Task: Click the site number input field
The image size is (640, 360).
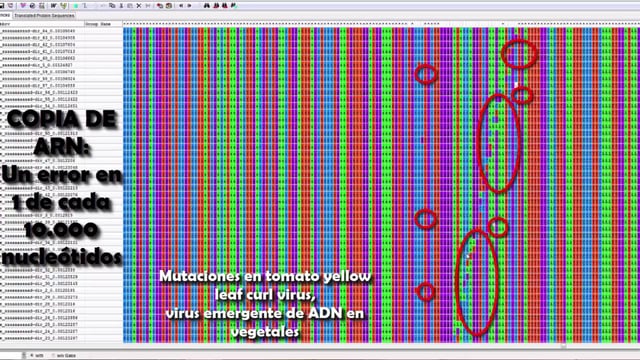Action: click(11, 356)
